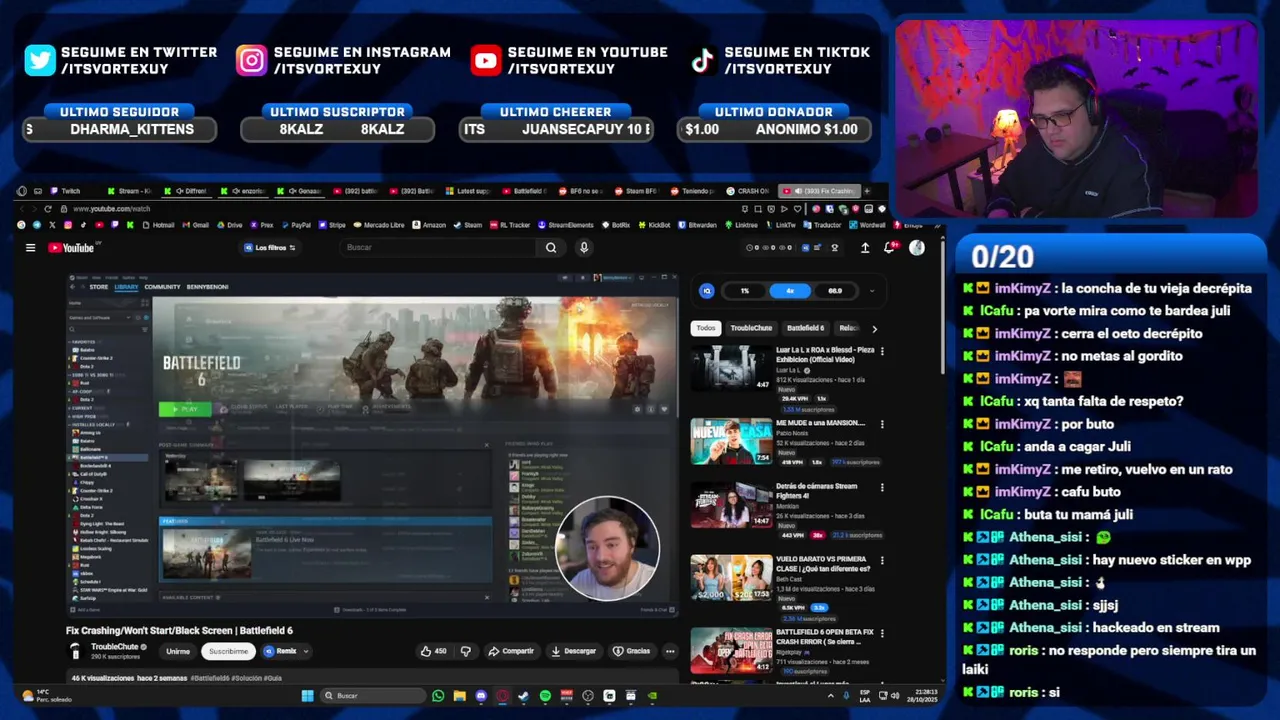Screen dimensions: 1280x720
Task: Open a new browser tab with plus
Action: click(x=867, y=191)
